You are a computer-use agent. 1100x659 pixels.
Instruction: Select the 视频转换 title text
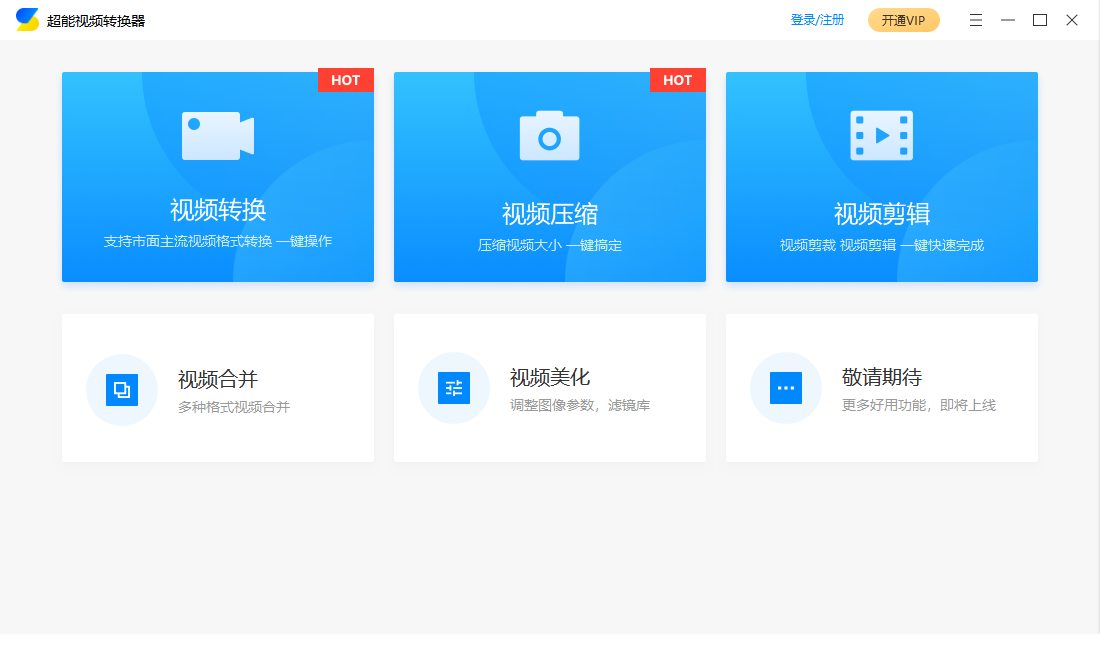[x=218, y=210]
